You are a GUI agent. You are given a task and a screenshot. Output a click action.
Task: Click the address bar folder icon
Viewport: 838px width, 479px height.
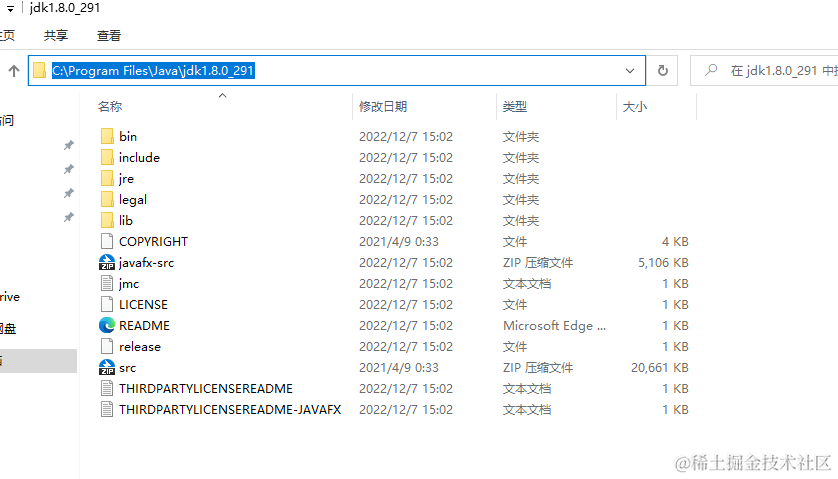[x=39, y=71]
